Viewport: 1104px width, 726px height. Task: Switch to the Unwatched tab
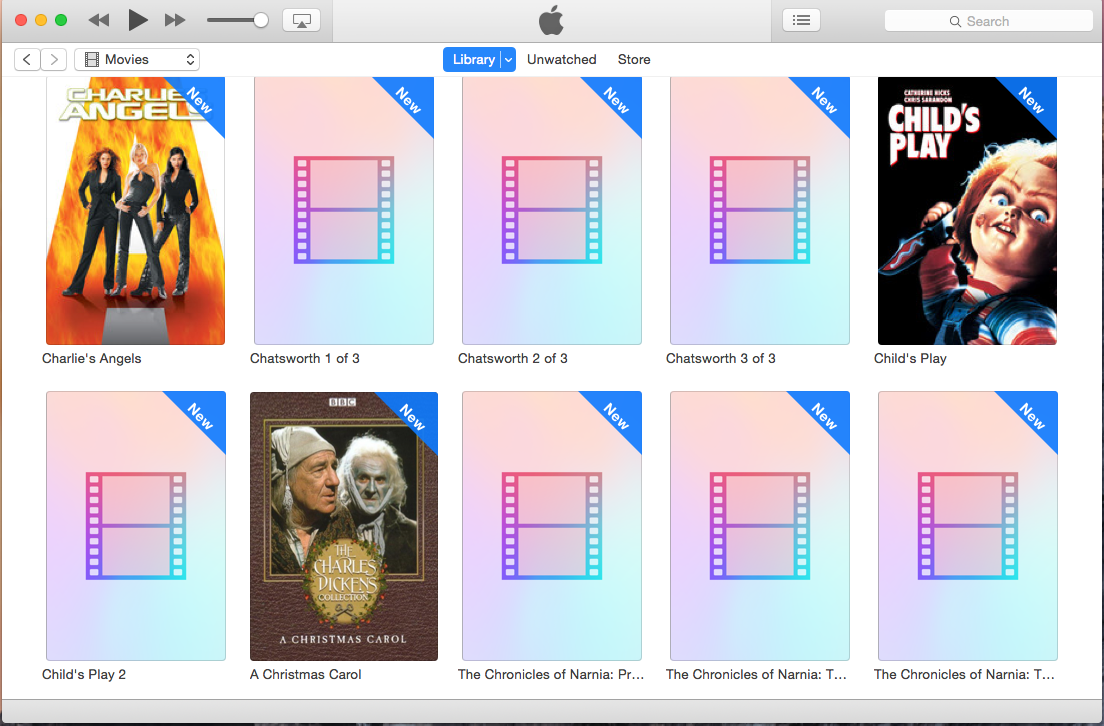(561, 59)
